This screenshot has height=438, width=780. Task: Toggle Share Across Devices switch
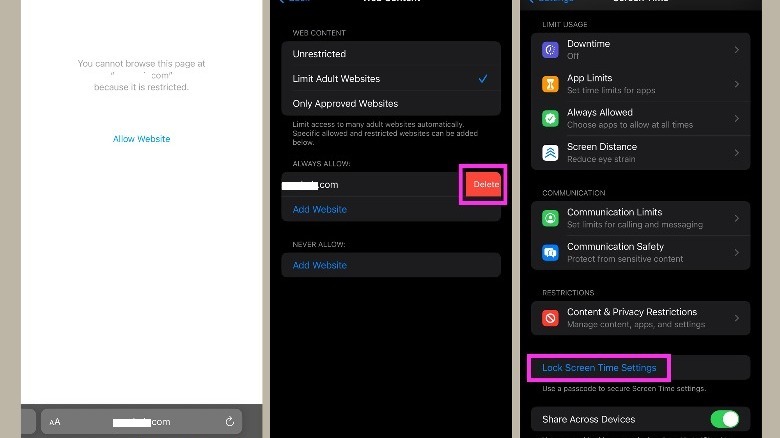724,419
